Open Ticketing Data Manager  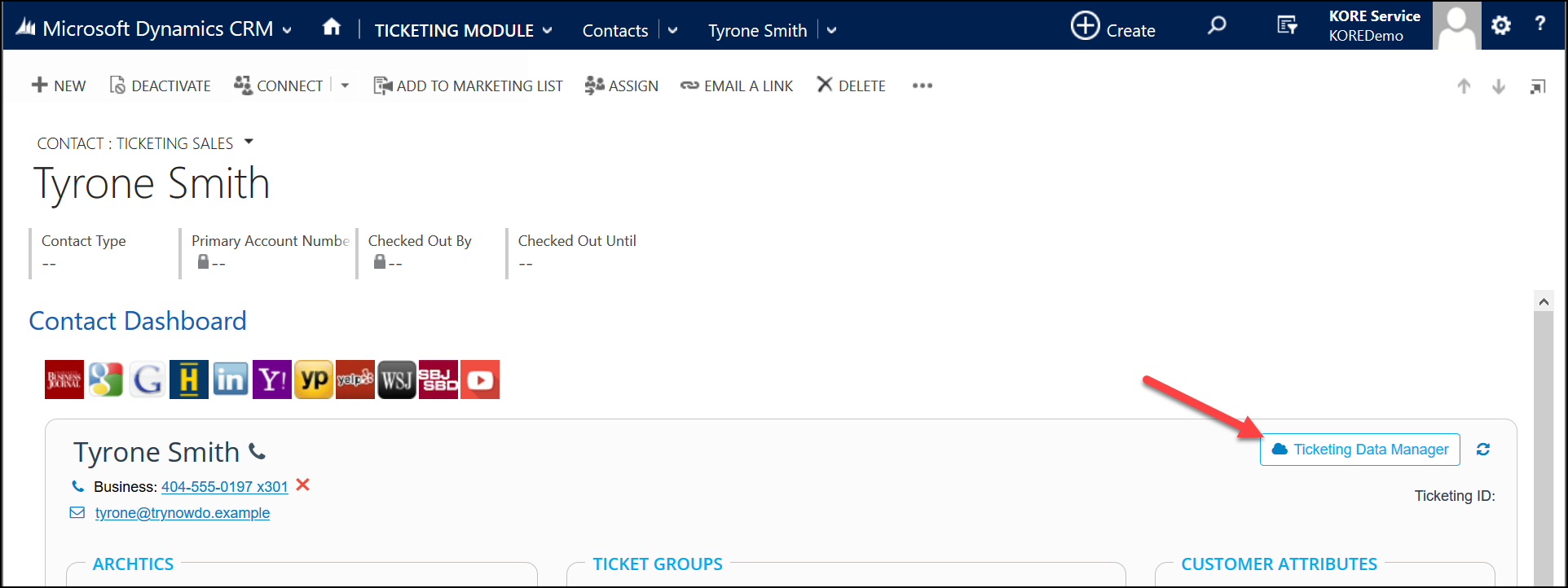point(1359,450)
